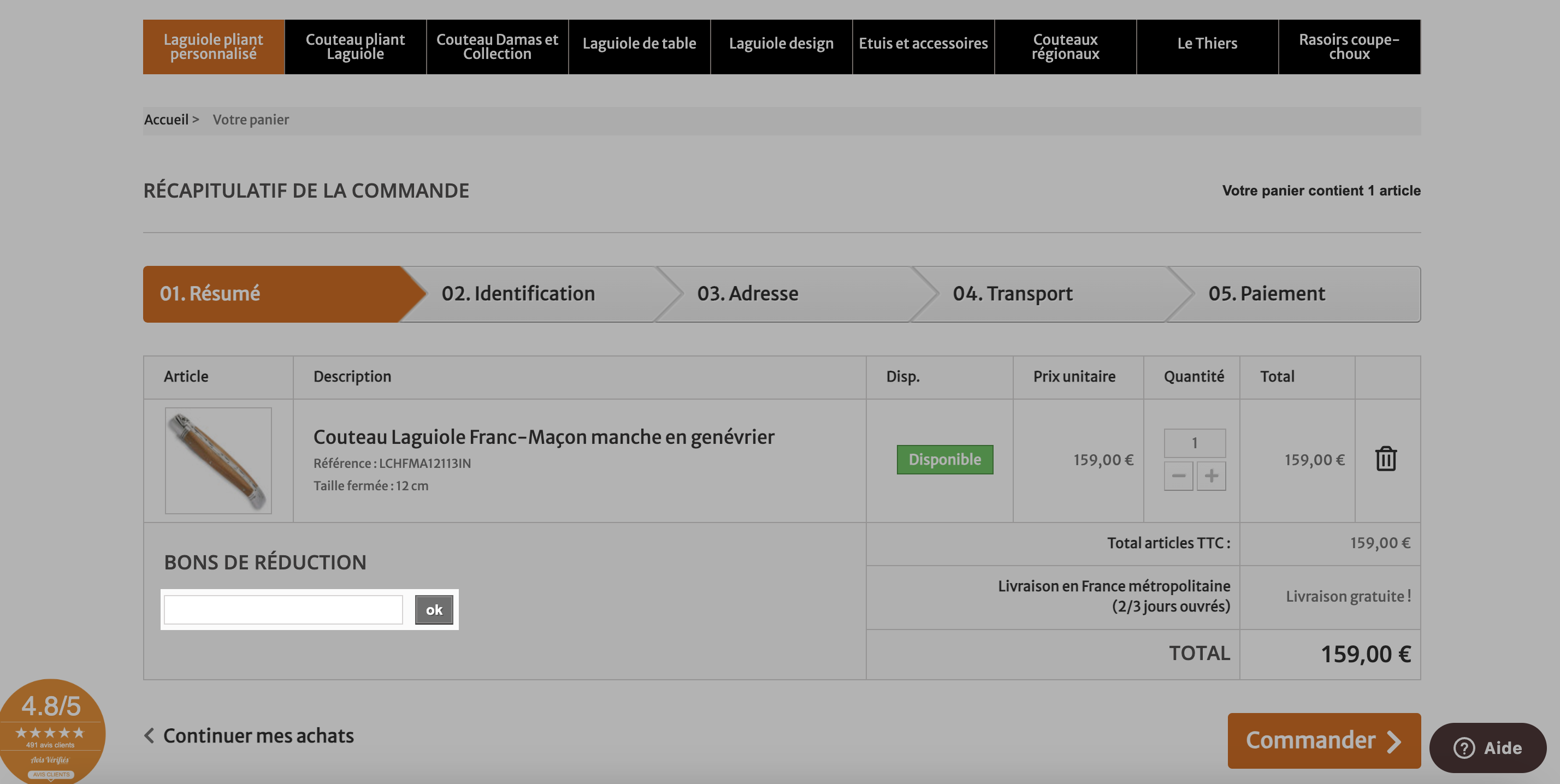The width and height of the screenshot is (1560, 784).
Task: Click the Taille fermée : 12 cm text
Action: click(x=371, y=486)
